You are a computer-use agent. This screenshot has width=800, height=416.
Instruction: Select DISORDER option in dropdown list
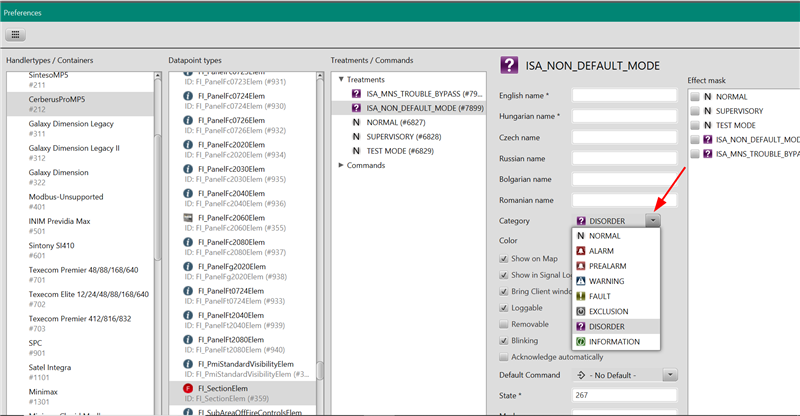click(x=613, y=326)
